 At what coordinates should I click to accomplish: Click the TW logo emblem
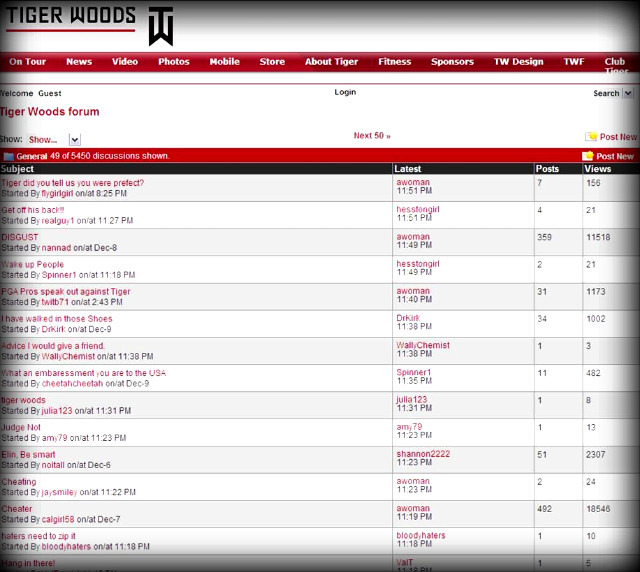pyautogui.click(x=161, y=26)
